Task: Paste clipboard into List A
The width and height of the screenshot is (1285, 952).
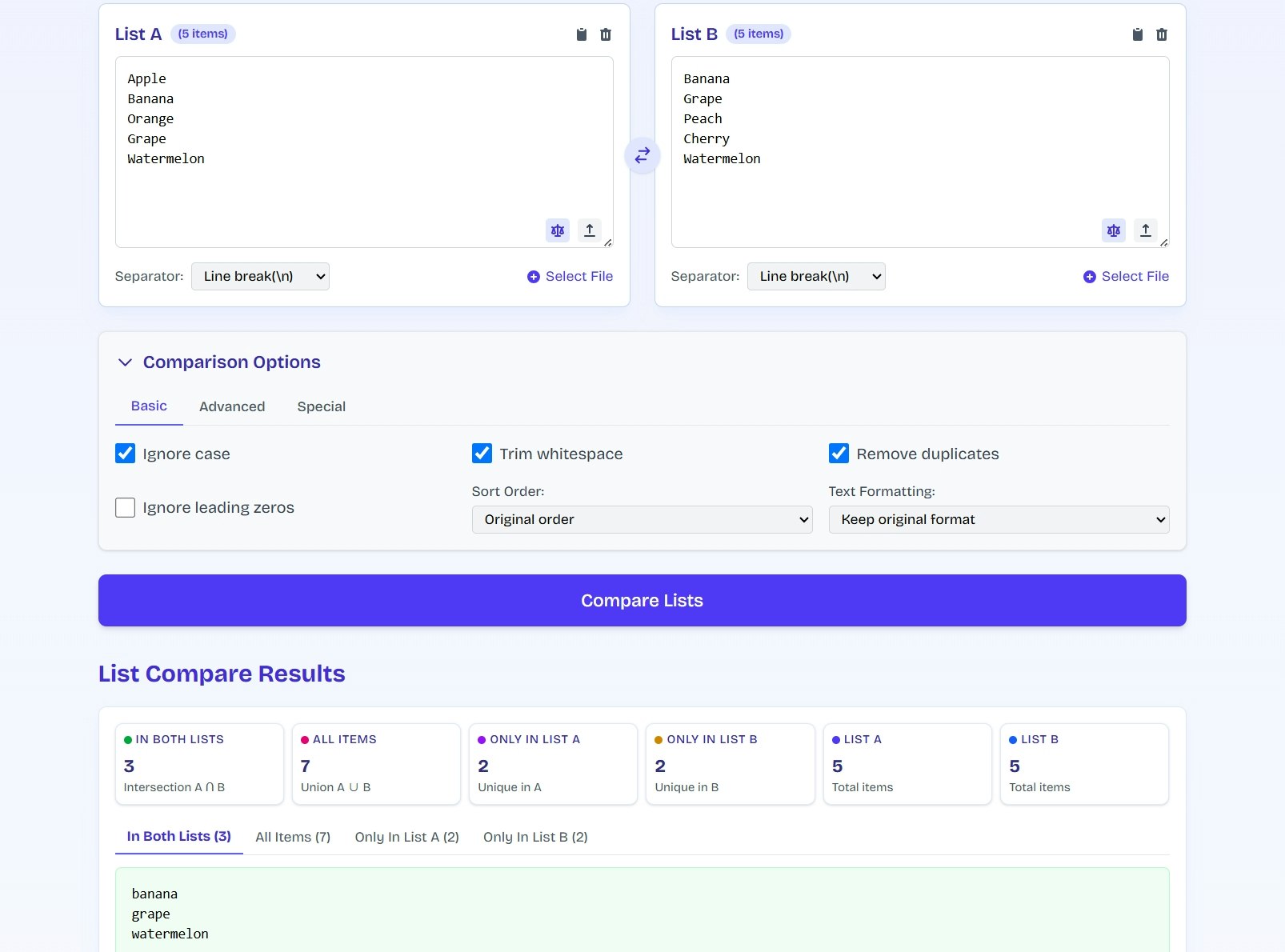Action: (582, 34)
